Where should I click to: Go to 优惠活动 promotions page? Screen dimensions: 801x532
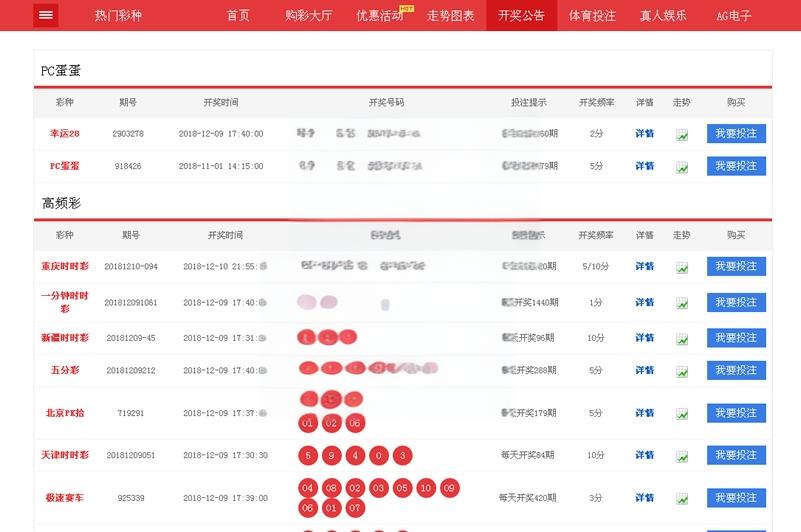point(380,16)
